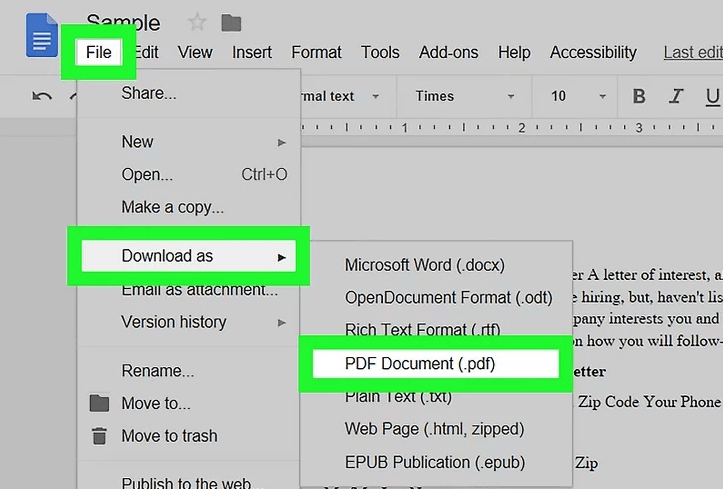Open the paragraph style dropdown
Image resolution: width=723 pixels, height=489 pixels.
tap(335, 96)
